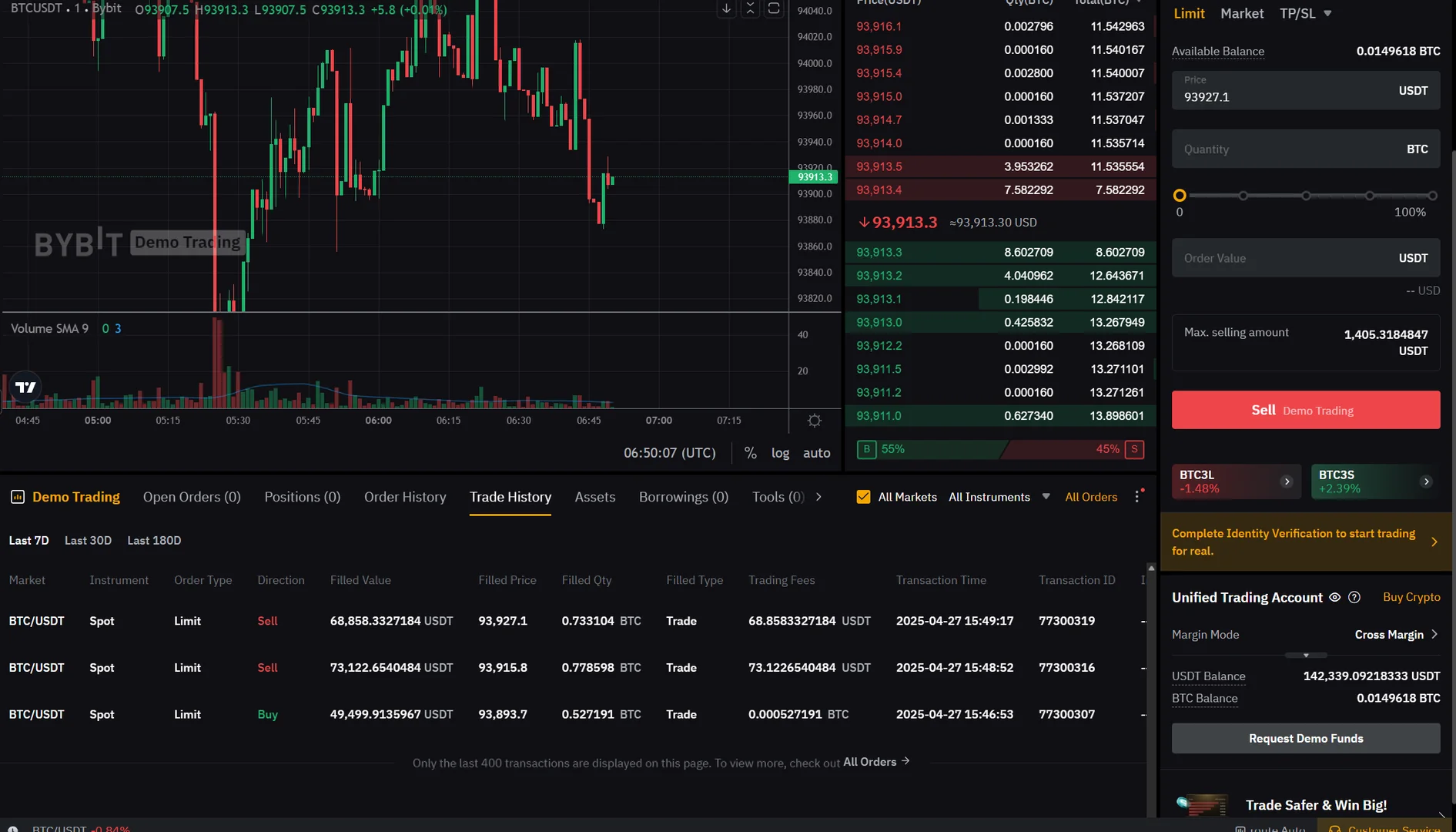Viewport: 1456px width, 832px height.
Task: Click the Request Demo Funds button
Action: [1306, 738]
